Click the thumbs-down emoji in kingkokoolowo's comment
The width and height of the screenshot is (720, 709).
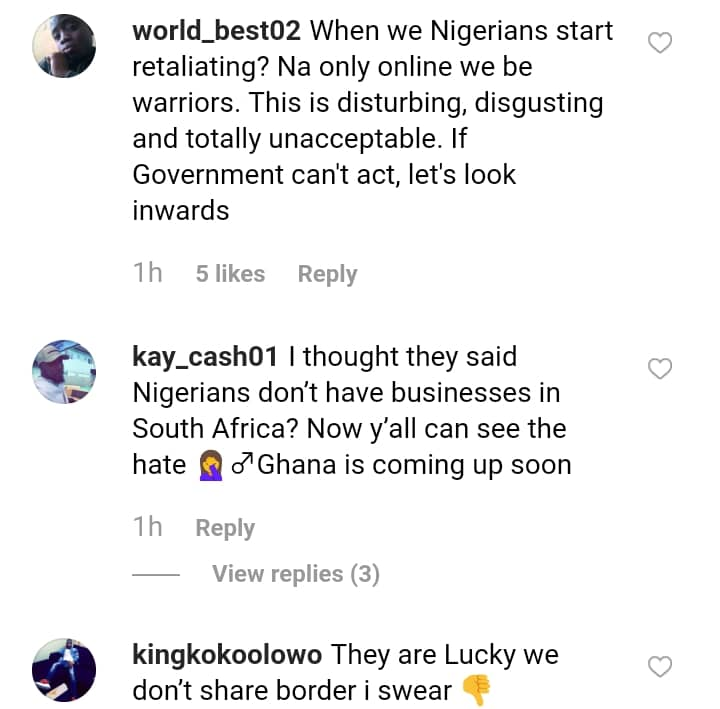(x=477, y=690)
